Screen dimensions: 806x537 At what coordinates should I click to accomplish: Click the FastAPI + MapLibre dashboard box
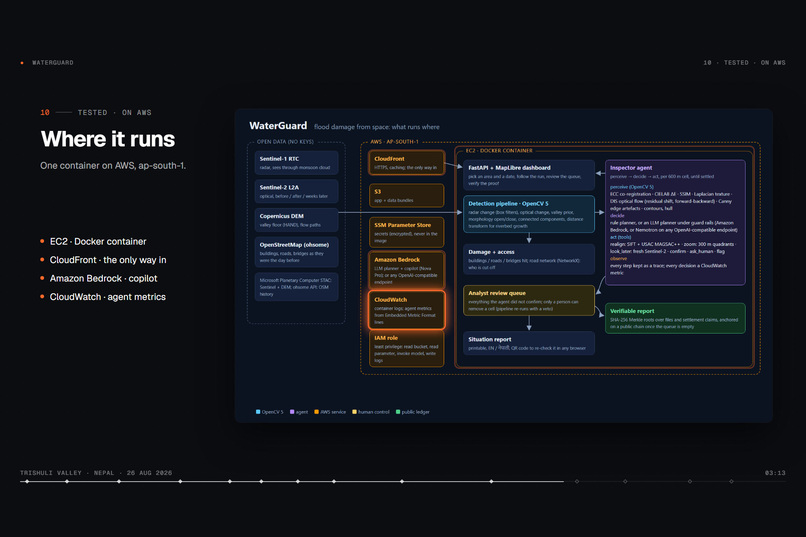click(529, 175)
